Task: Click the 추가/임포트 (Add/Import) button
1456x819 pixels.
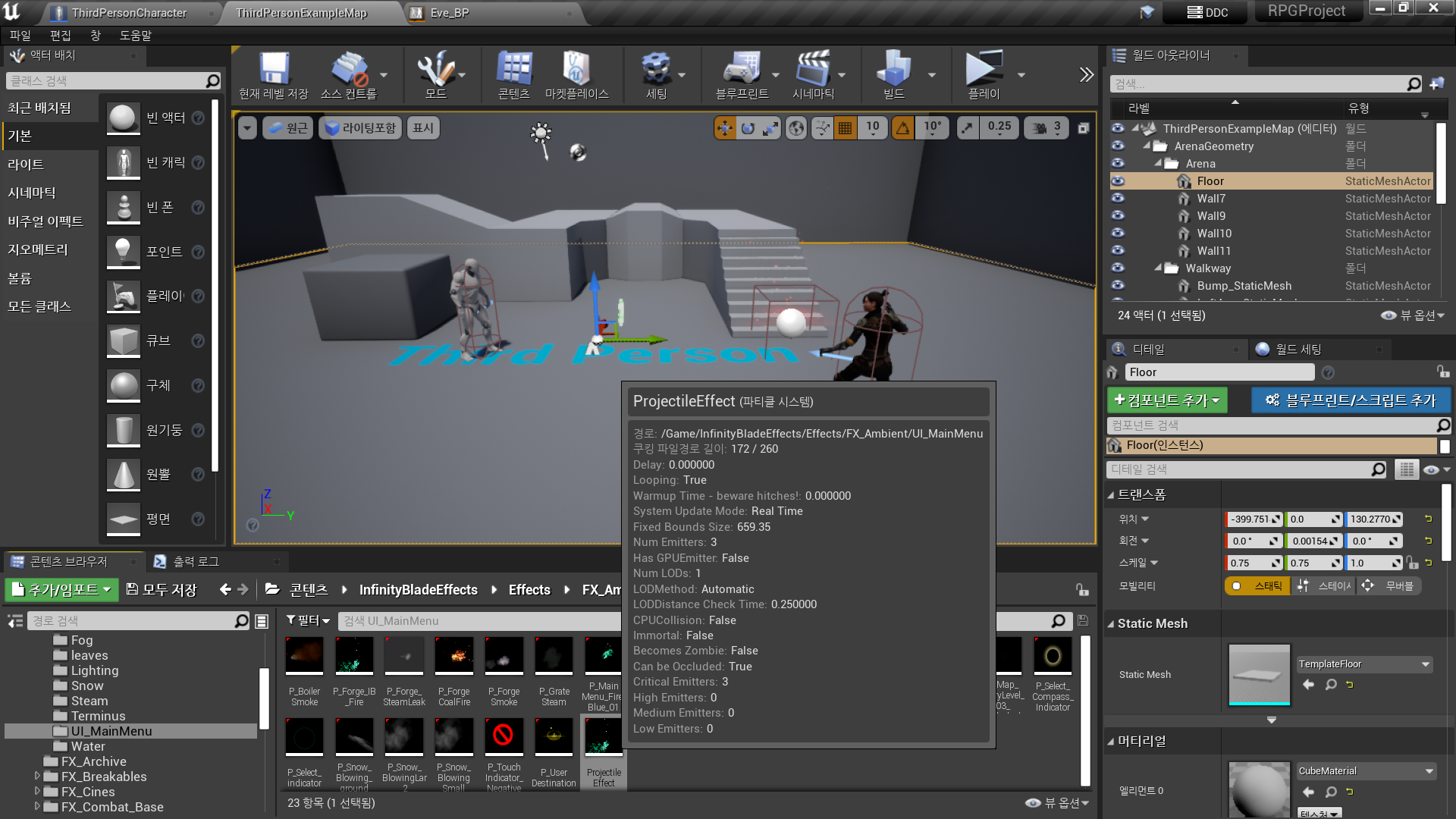Action: point(61,590)
